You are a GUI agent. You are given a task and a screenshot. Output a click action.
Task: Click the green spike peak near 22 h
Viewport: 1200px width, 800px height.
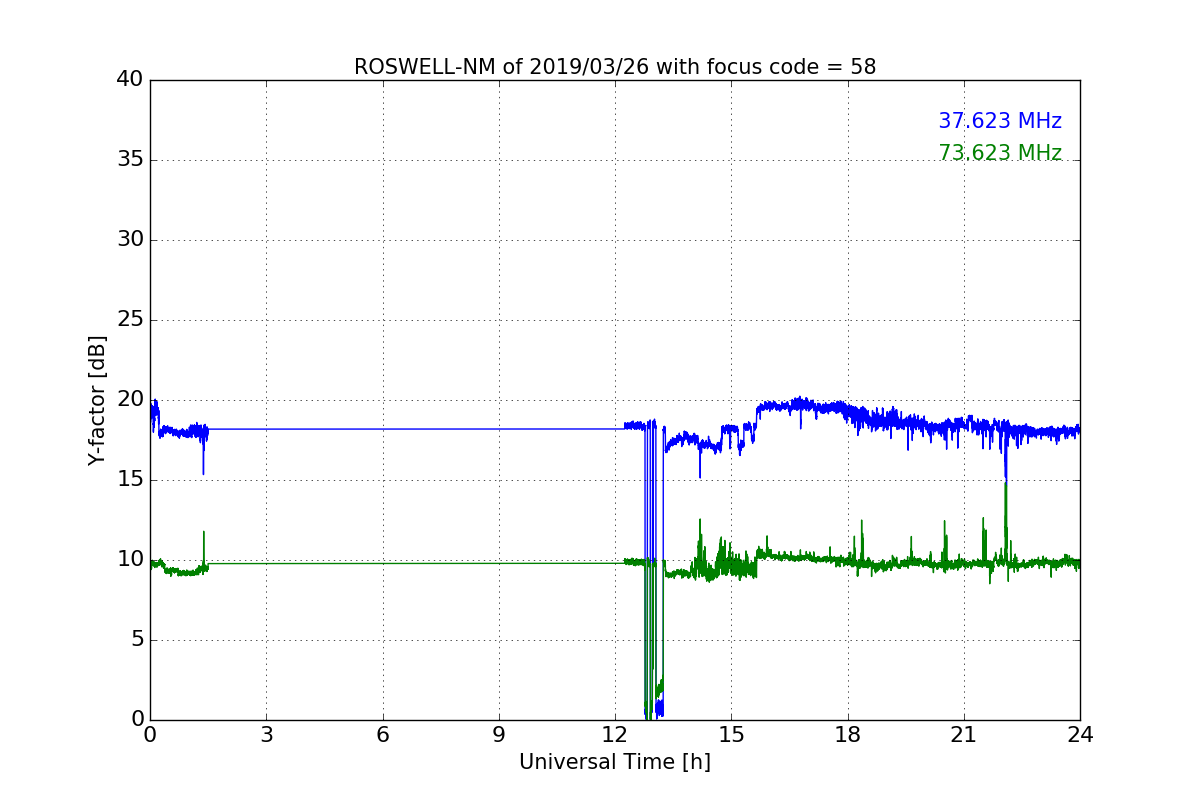pos(1005,484)
